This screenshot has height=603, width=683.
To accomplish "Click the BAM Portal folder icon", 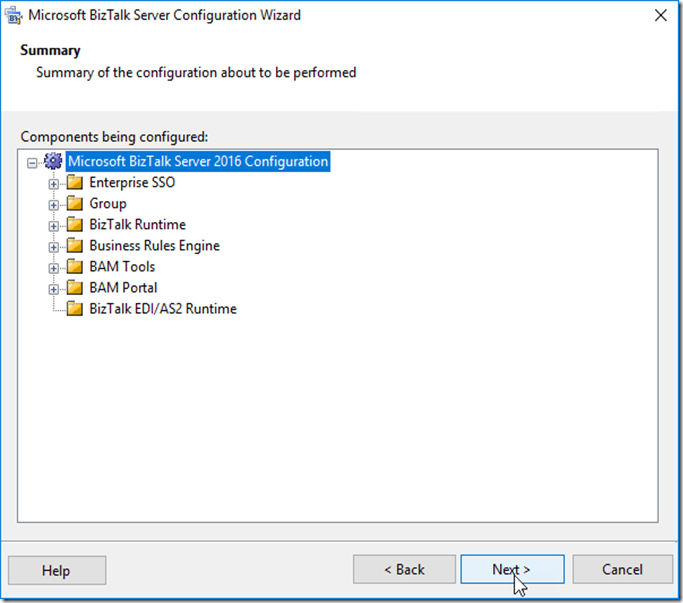I will 74,288.
